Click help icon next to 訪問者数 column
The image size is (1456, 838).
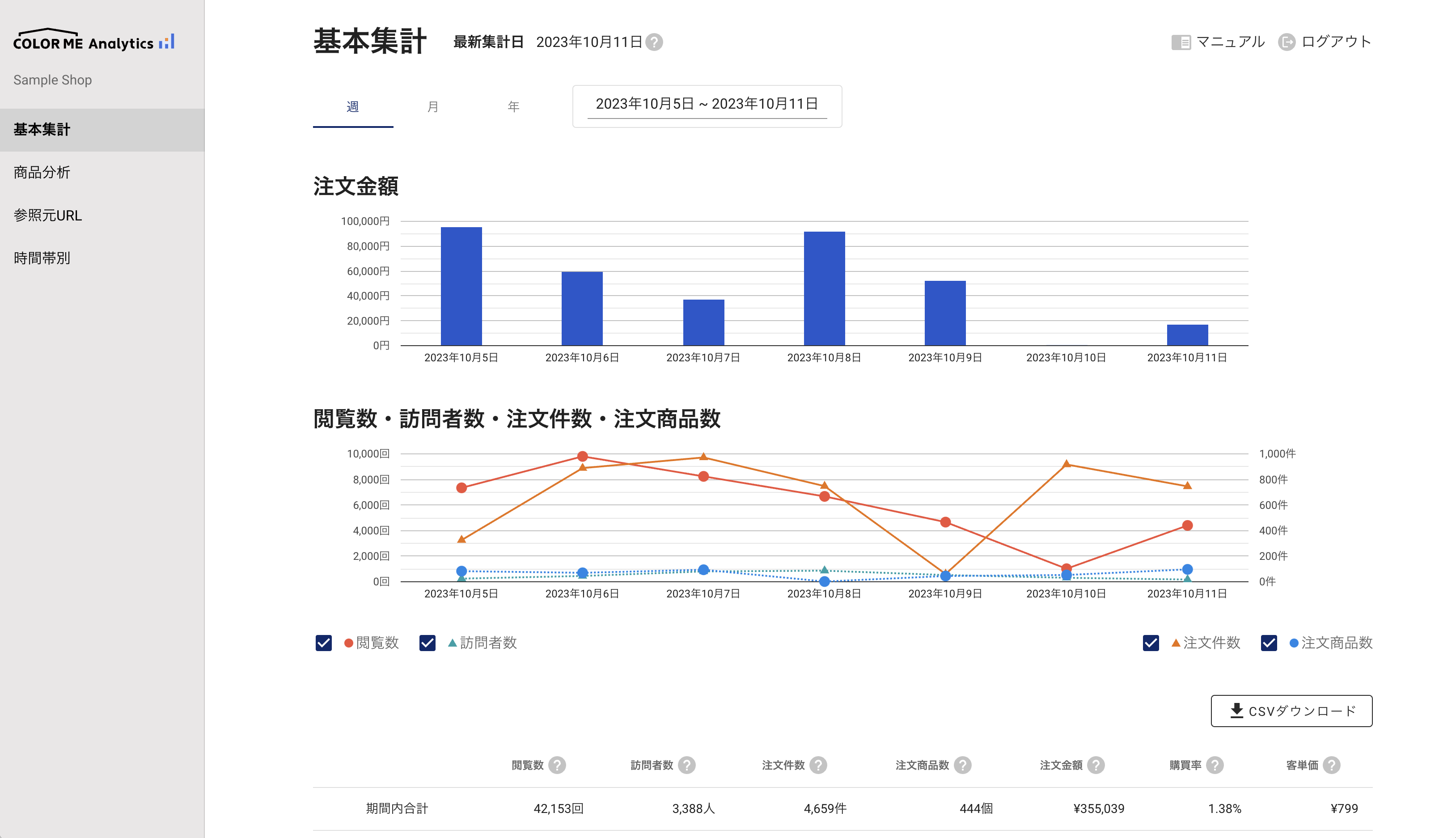pos(686,765)
